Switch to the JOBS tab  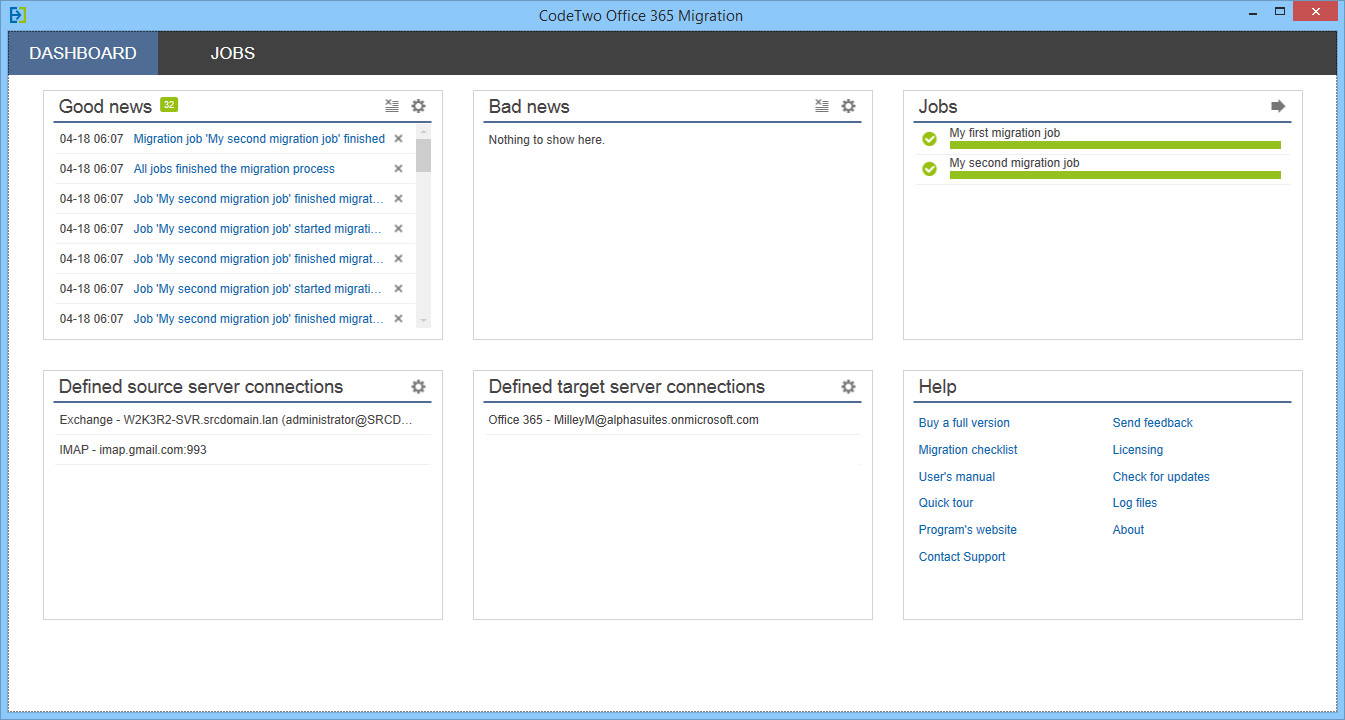pos(233,53)
